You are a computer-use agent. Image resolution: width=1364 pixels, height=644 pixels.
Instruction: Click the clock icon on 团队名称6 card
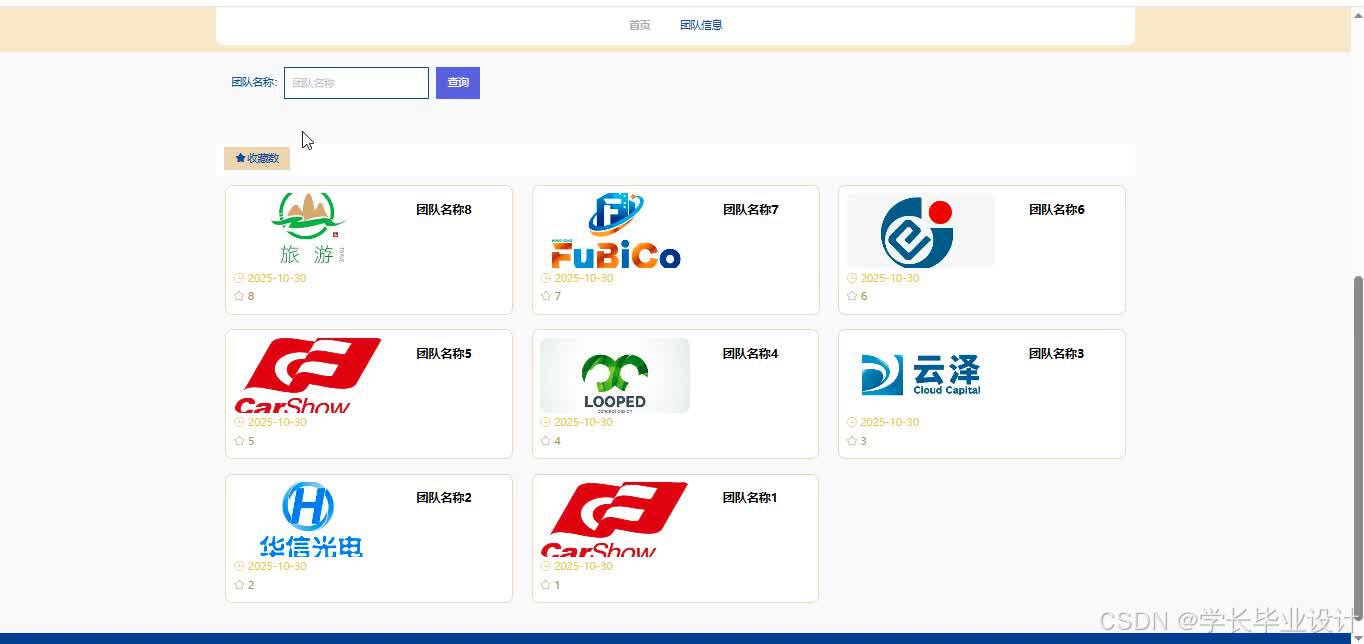pos(852,278)
